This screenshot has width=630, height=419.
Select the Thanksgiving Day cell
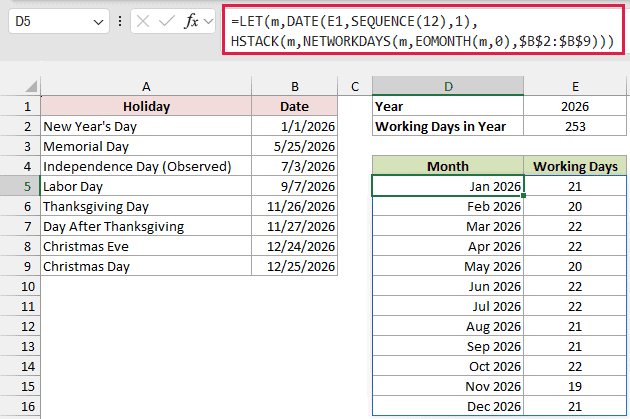[146, 206]
